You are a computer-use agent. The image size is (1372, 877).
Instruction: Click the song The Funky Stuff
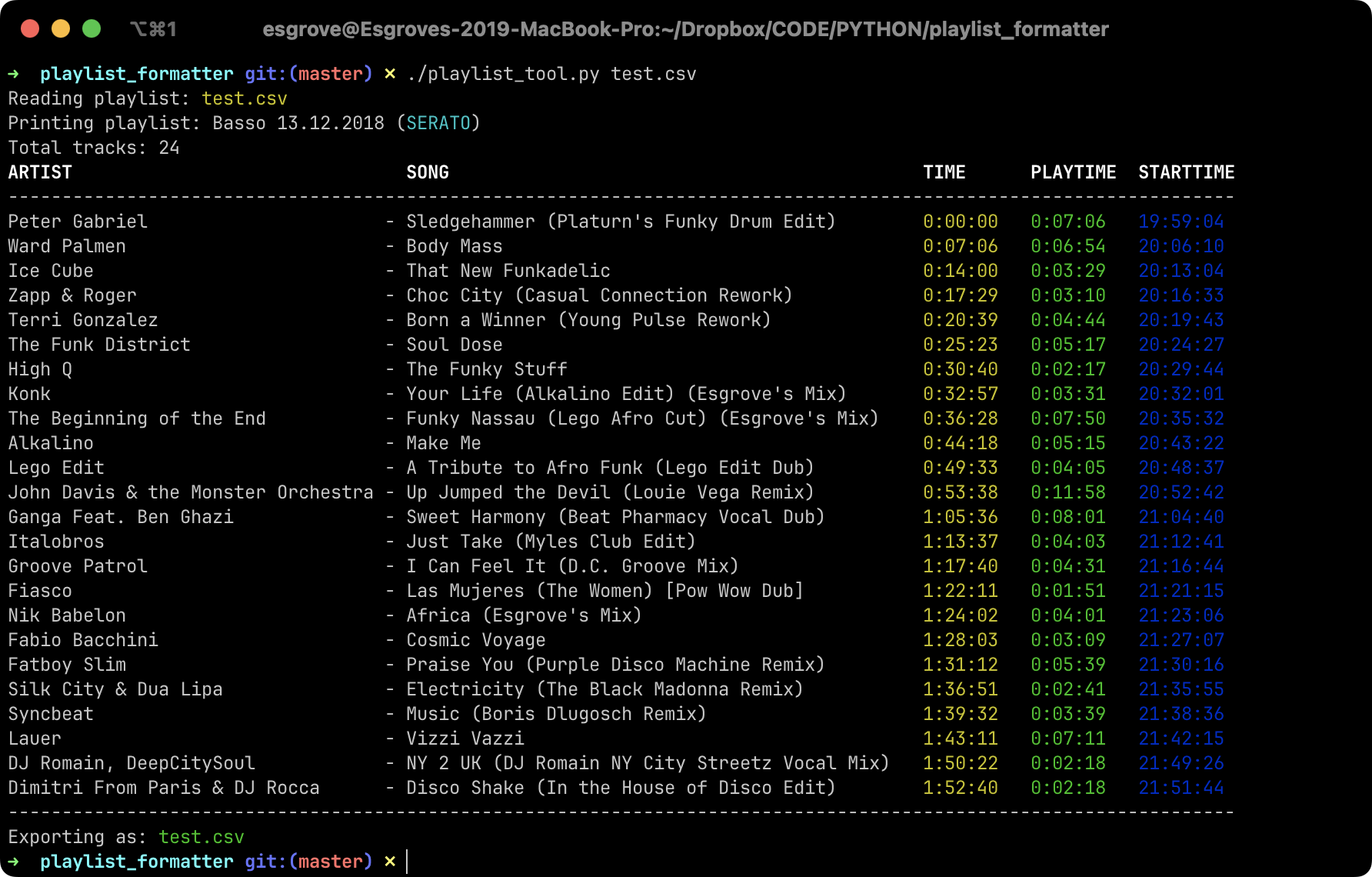[487, 369]
